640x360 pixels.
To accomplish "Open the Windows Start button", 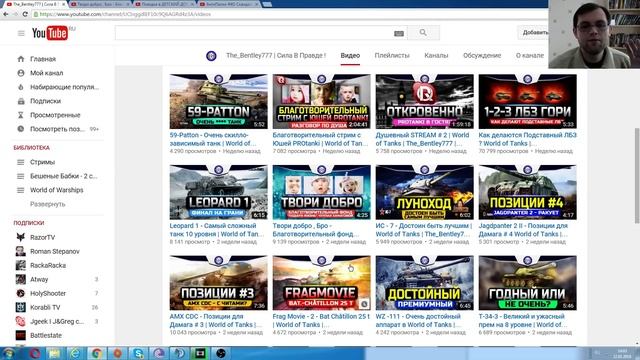I will coord(9,353).
